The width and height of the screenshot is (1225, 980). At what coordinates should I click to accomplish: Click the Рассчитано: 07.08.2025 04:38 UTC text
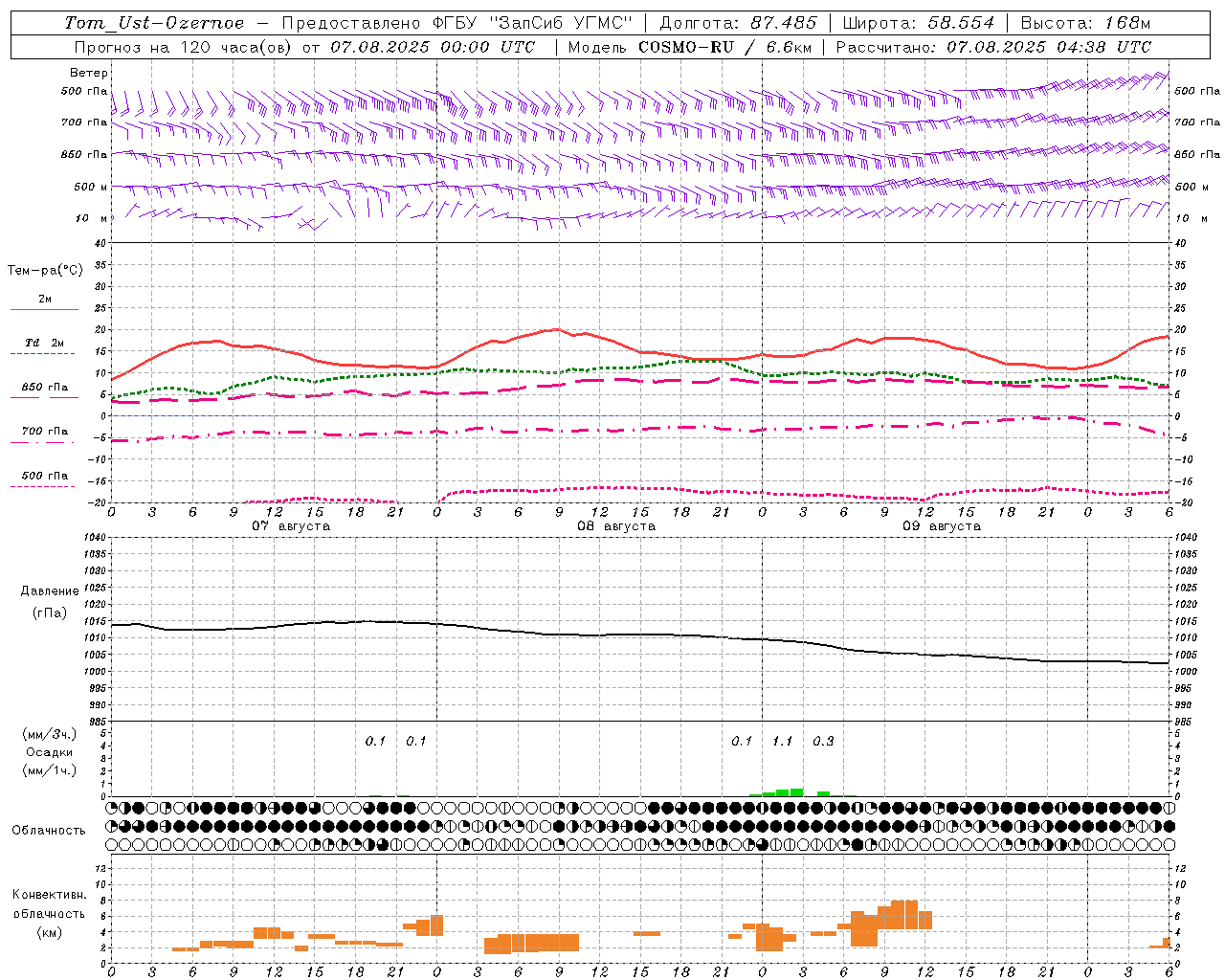(993, 47)
